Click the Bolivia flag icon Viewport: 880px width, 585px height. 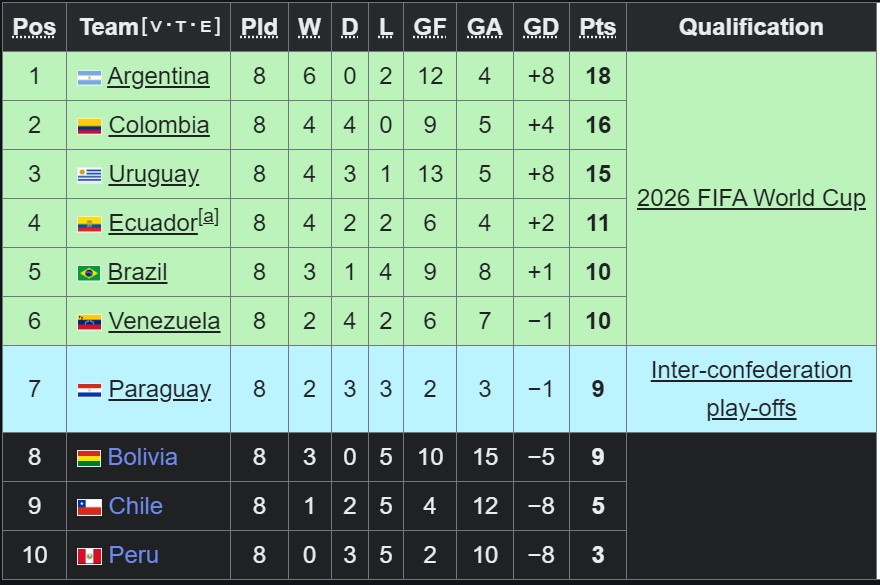click(x=89, y=458)
